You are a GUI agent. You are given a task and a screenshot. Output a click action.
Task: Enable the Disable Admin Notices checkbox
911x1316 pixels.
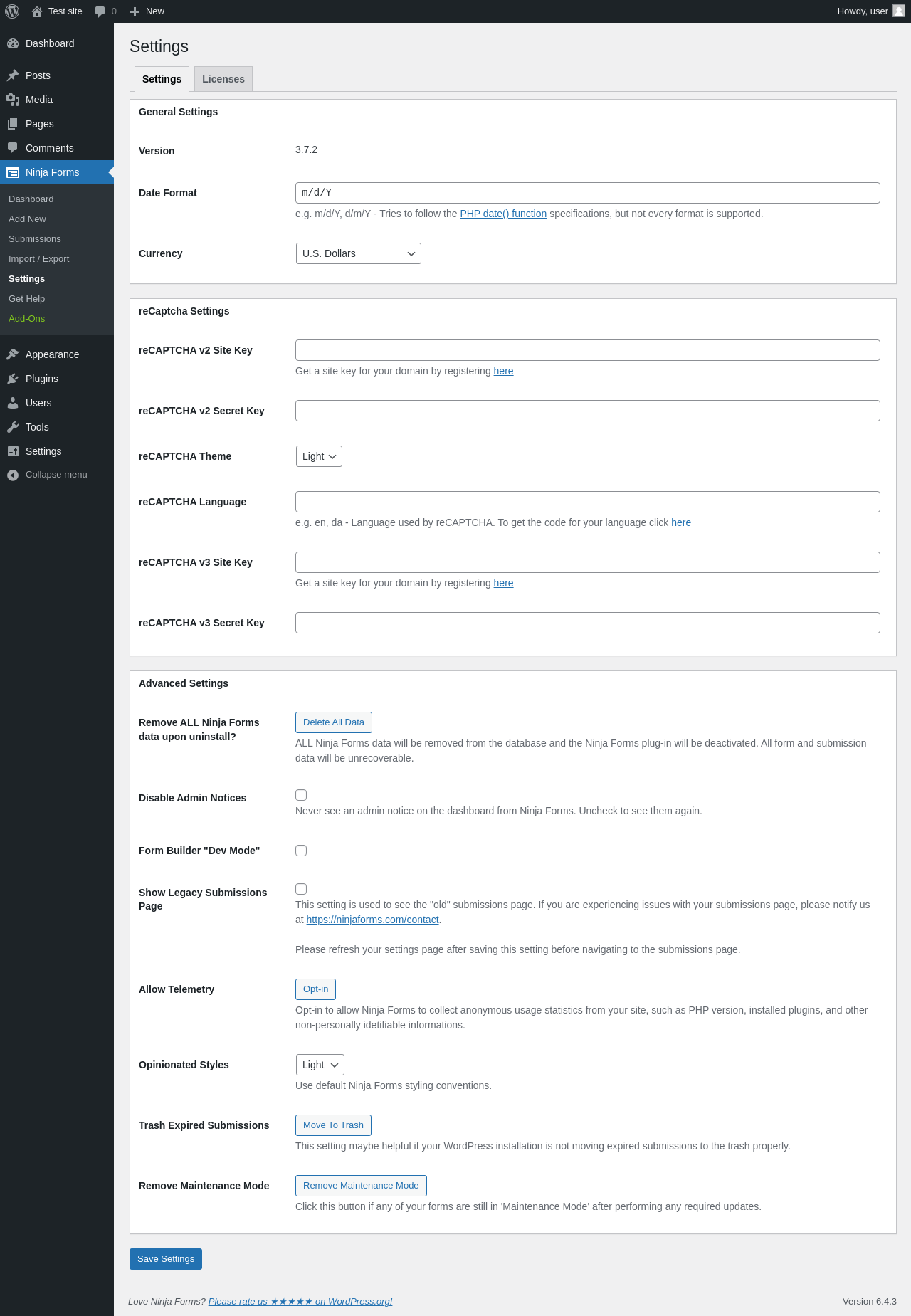pos(301,795)
